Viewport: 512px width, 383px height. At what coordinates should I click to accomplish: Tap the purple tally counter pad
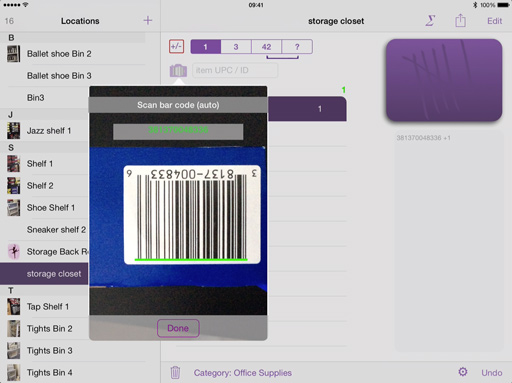click(x=444, y=80)
